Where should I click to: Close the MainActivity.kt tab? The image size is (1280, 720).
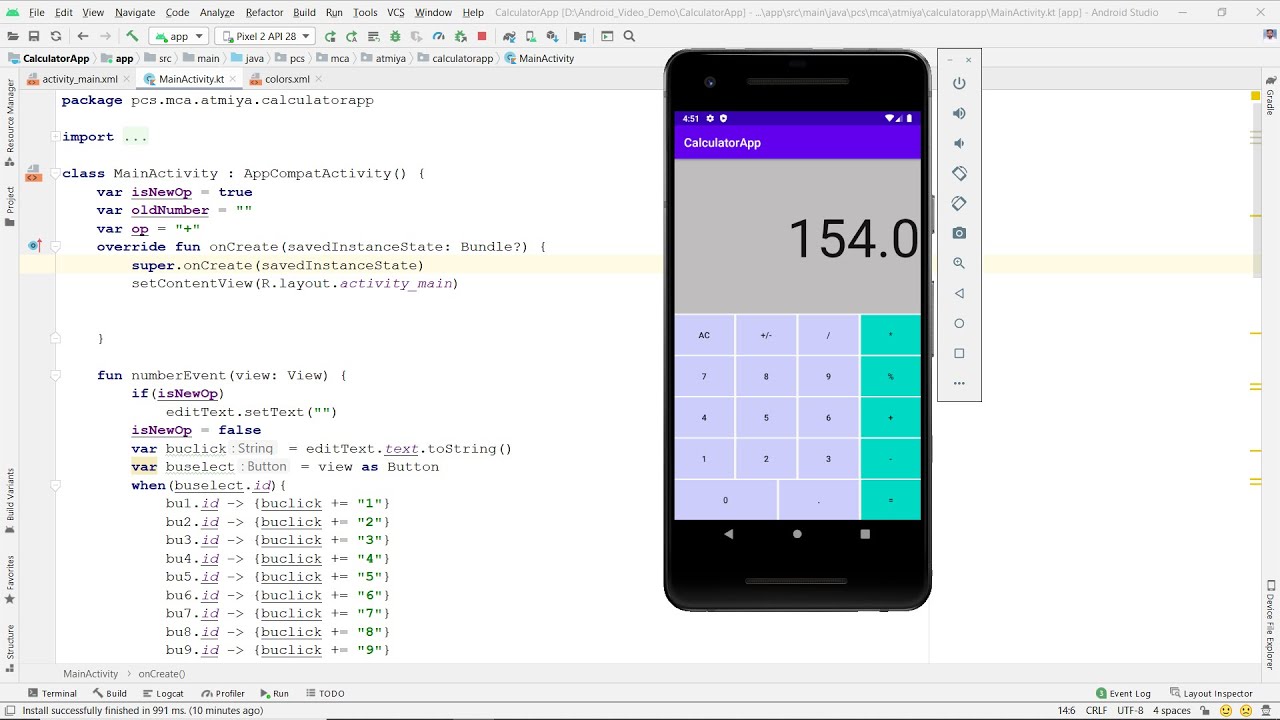(235, 79)
